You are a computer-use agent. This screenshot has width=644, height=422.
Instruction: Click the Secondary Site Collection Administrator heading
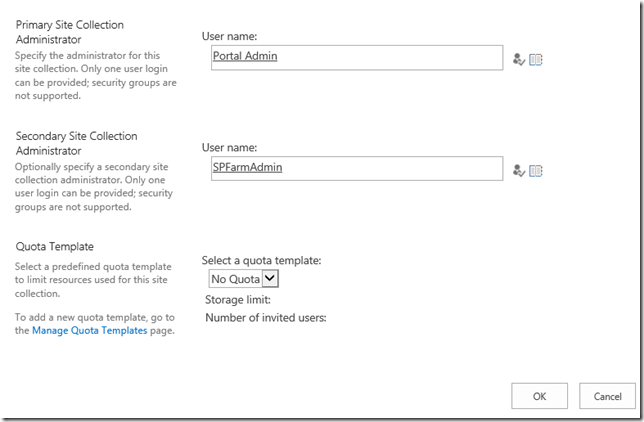pyautogui.click(x=76, y=143)
